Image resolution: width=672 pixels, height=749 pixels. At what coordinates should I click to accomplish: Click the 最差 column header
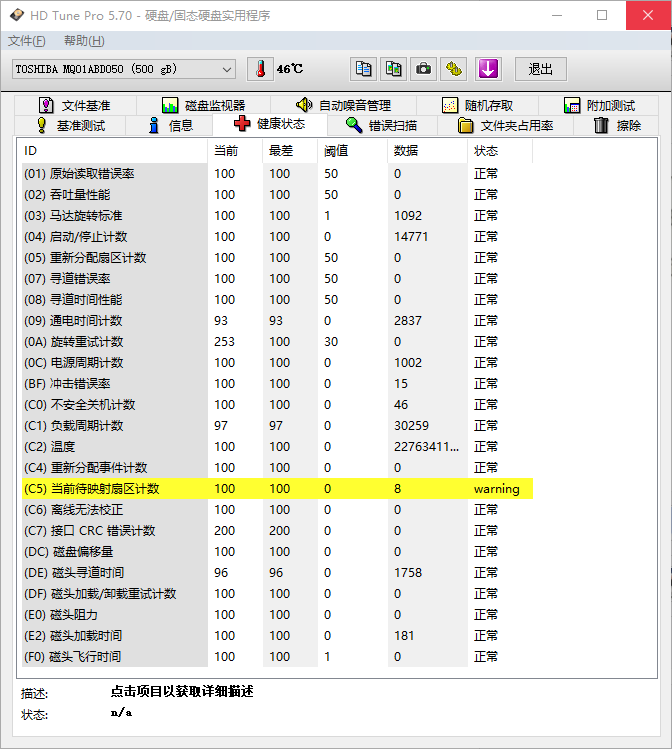pyautogui.click(x=290, y=151)
